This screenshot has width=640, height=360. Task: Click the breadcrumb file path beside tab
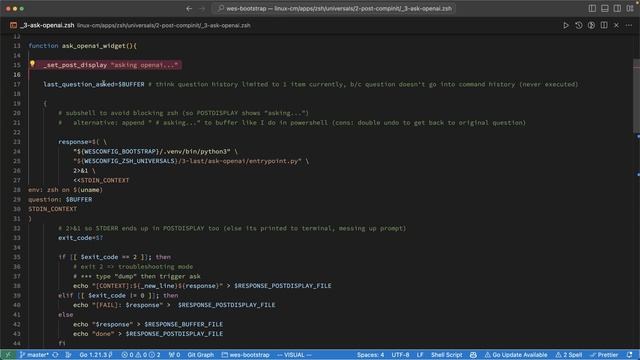(164, 25)
